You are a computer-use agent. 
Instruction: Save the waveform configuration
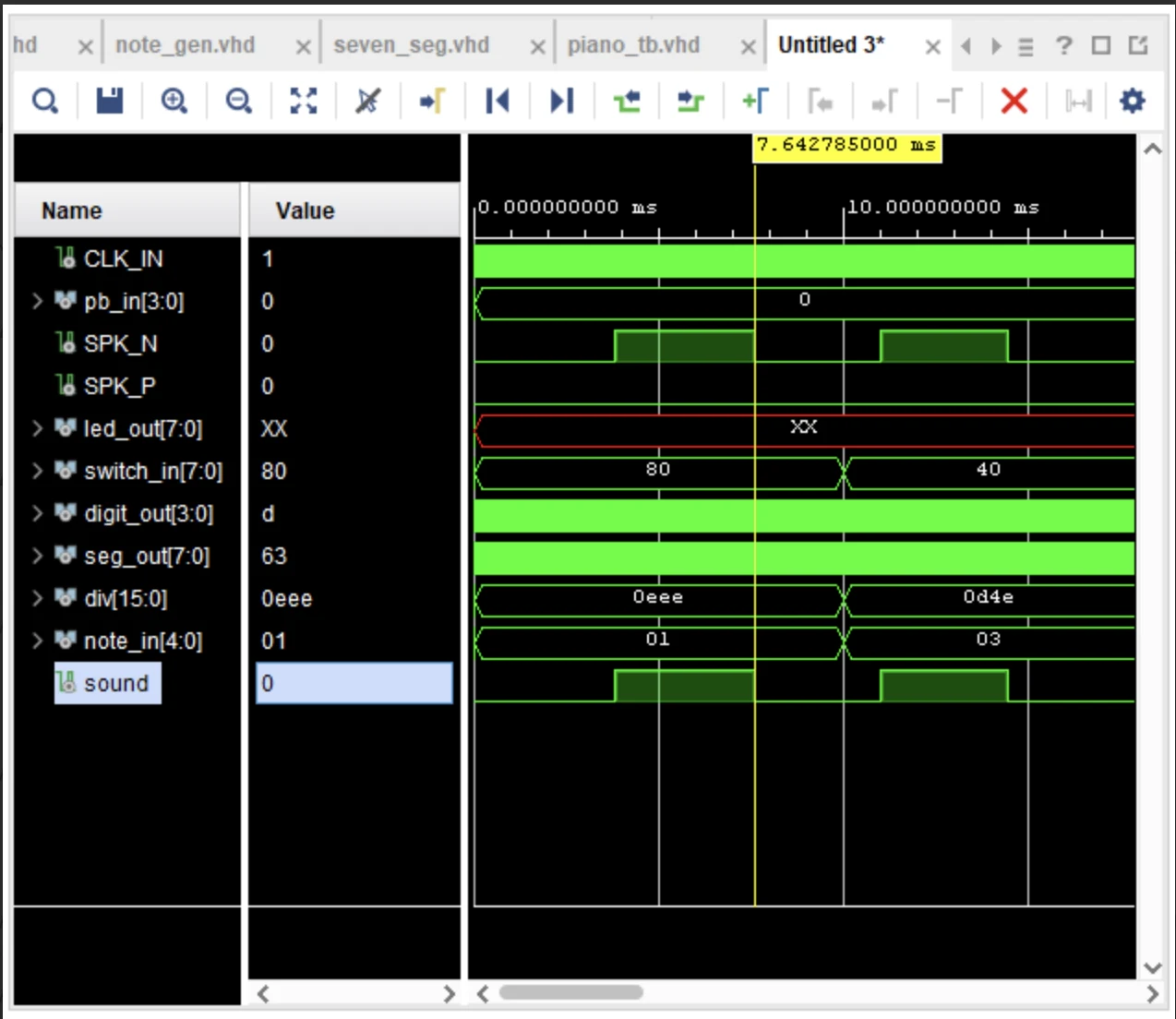(110, 101)
